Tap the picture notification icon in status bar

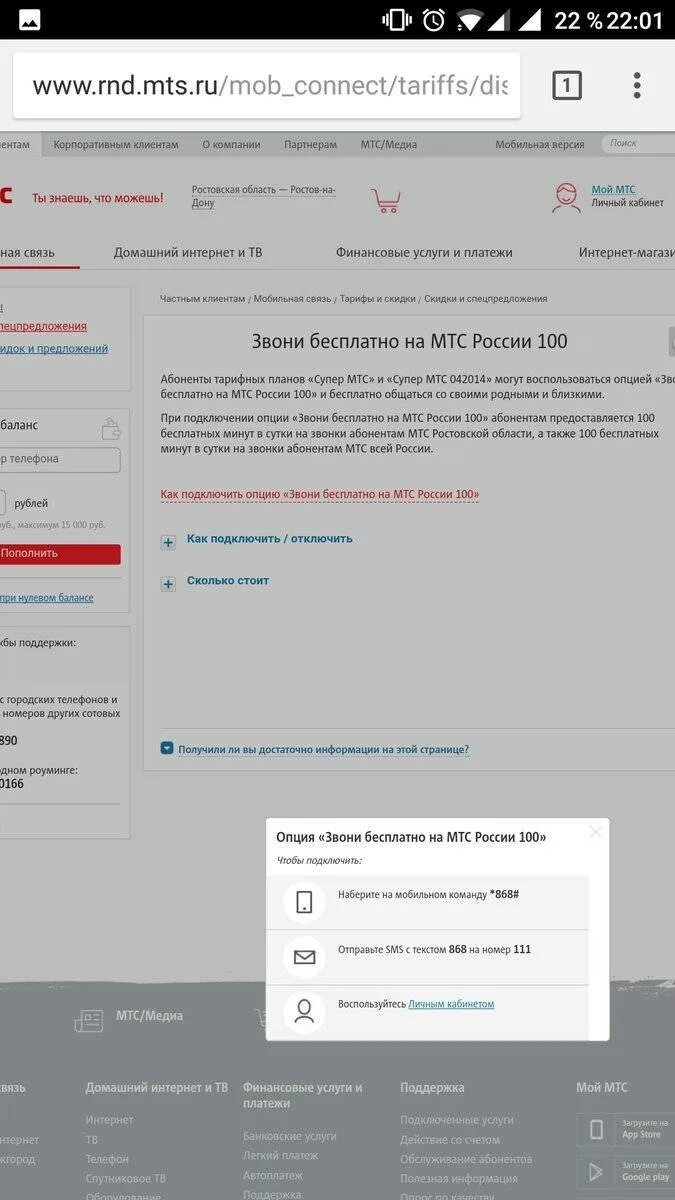(30, 20)
